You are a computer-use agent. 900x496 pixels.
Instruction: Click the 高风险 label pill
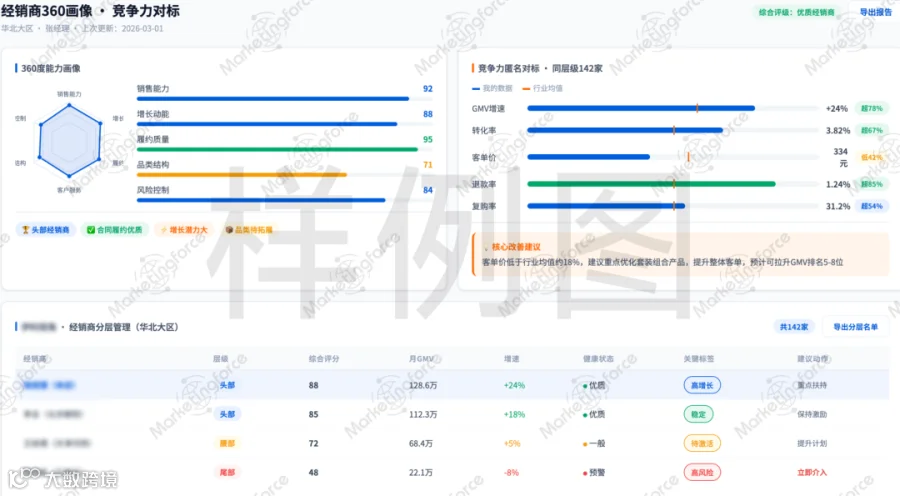[x=702, y=472]
